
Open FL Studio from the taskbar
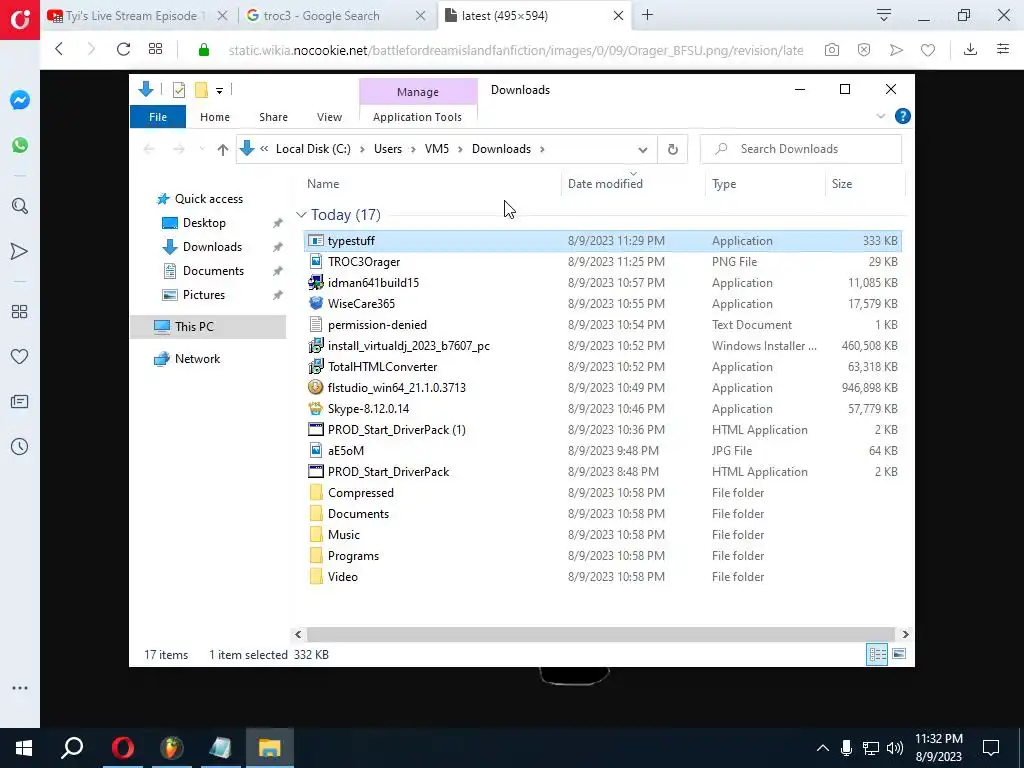tap(172, 748)
